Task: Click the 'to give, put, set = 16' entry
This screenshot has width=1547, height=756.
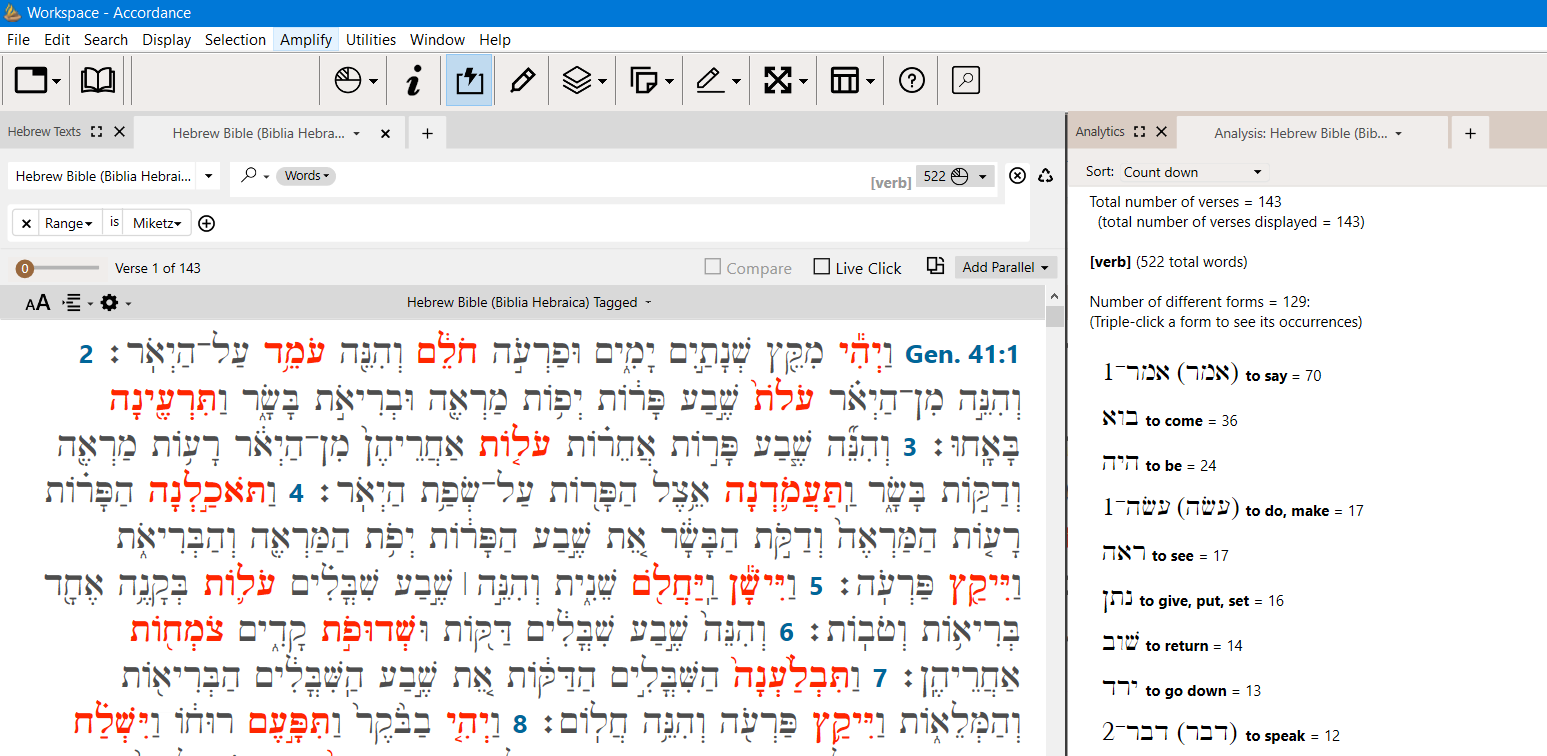Action: [x=1192, y=600]
